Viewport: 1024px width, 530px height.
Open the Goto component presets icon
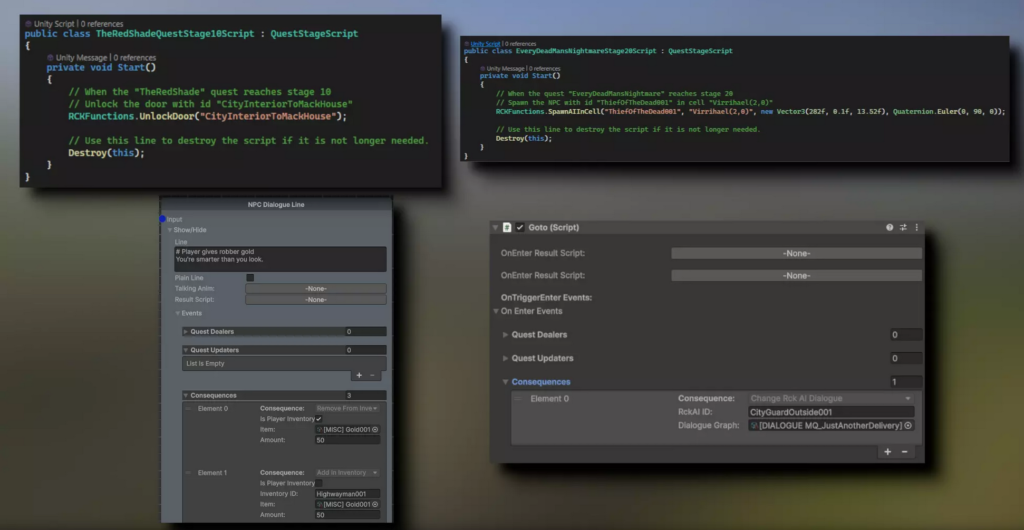[903, 228]
